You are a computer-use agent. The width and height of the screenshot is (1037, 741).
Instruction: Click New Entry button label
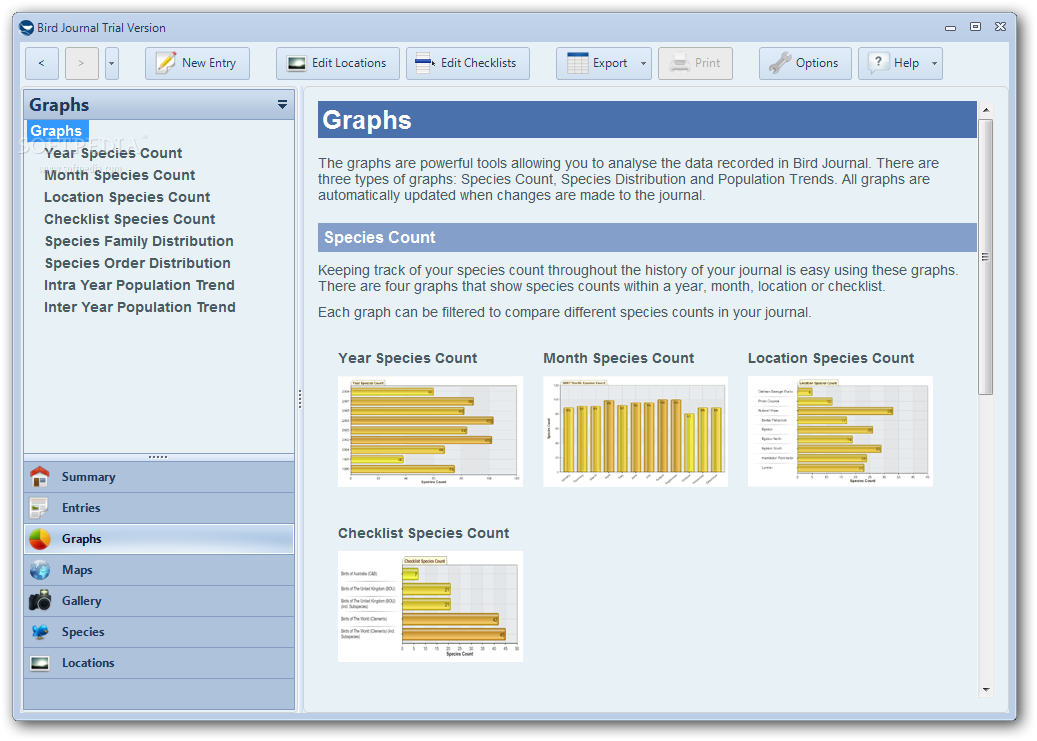[x=209, y=63]
